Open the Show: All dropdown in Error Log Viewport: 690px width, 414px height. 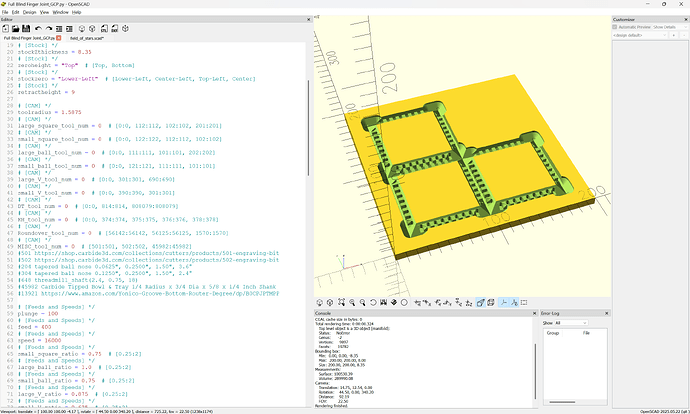pyautogui.click(x=571, y=323)
